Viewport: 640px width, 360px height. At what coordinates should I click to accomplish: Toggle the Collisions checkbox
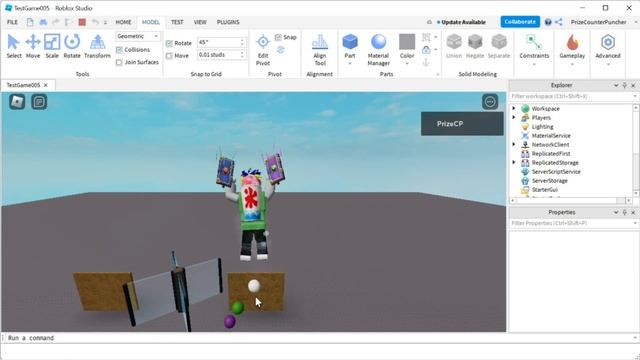pos(119,50)
